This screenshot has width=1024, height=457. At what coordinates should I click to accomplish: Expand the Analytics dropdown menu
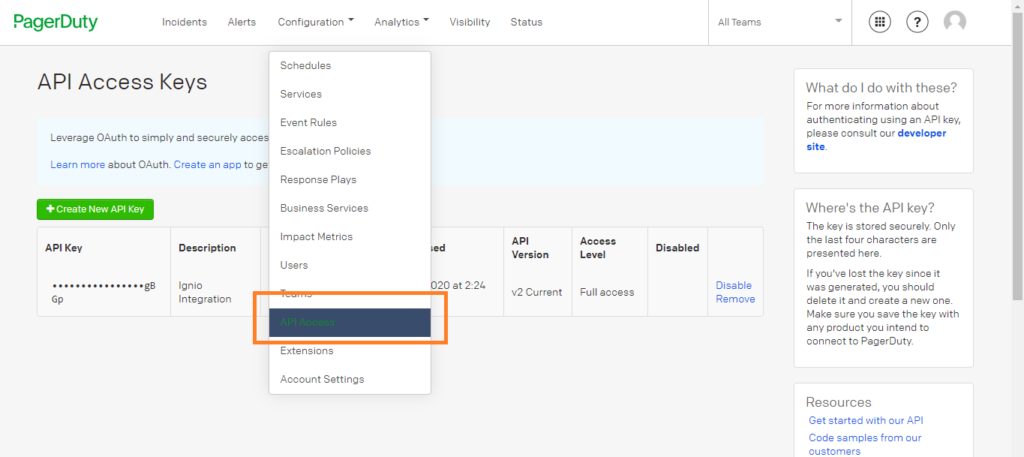coord(401,22)
